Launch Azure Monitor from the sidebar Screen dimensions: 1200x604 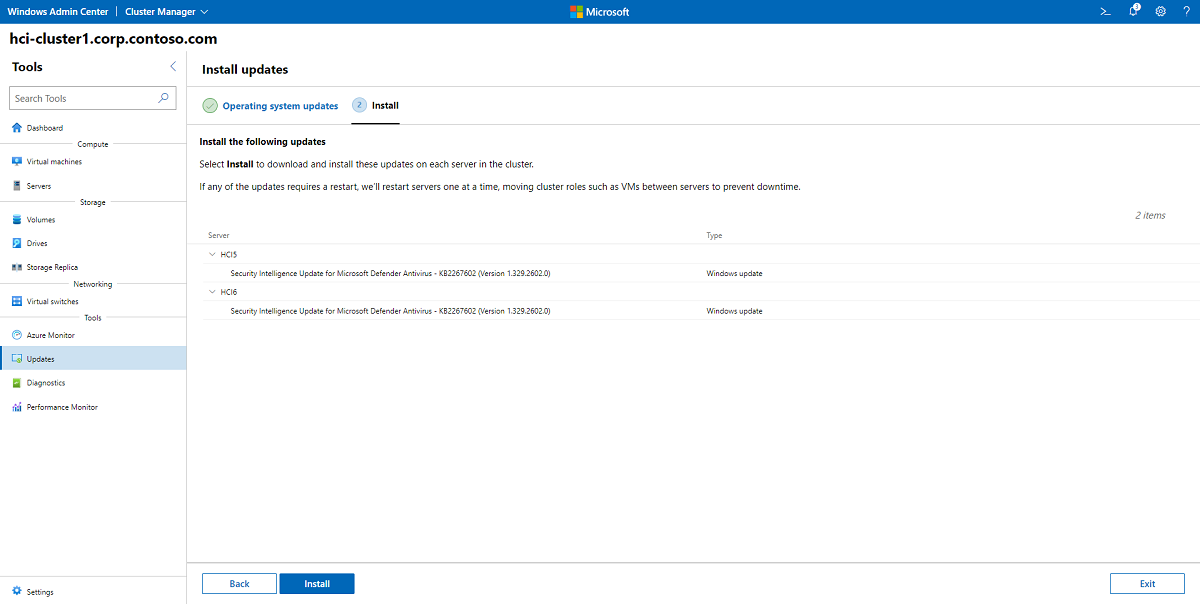50,336
